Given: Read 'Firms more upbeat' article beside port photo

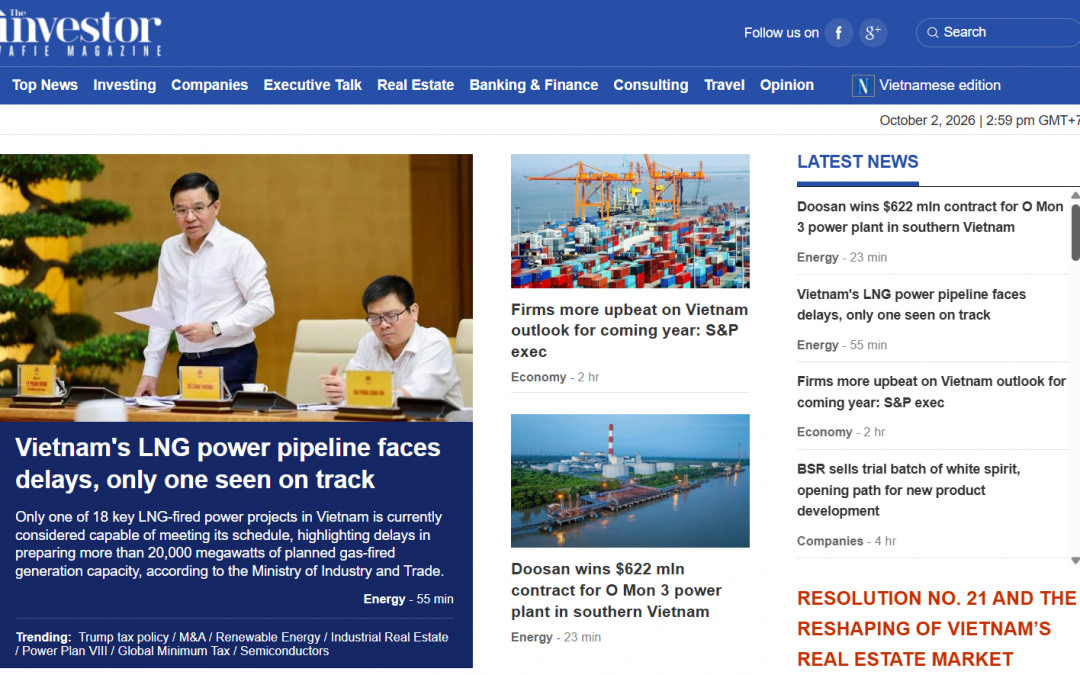Looking at the screenshot, I should tap(630, 331).
